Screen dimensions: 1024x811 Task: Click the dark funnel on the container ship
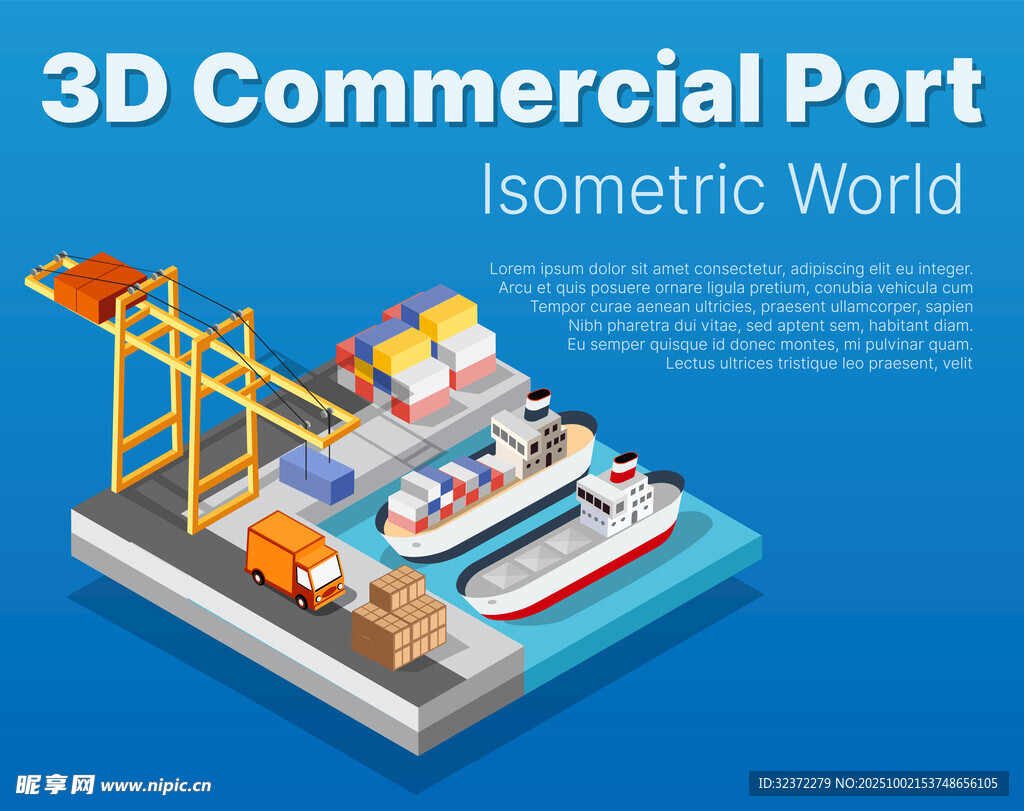click(x=538, y=404)
